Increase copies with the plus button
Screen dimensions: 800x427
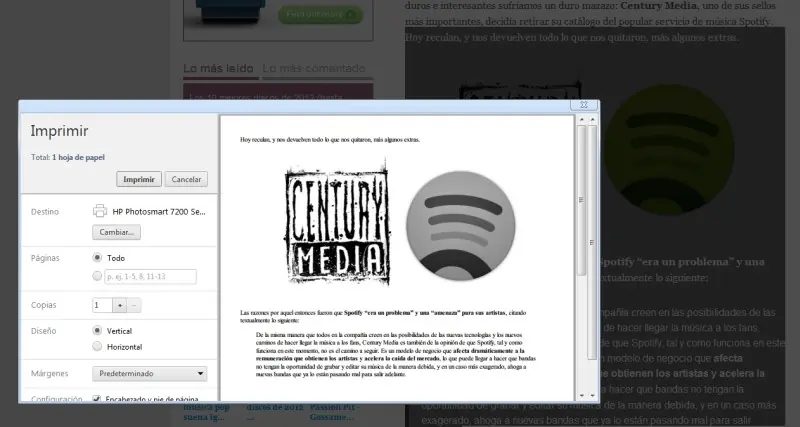point(119,305)
